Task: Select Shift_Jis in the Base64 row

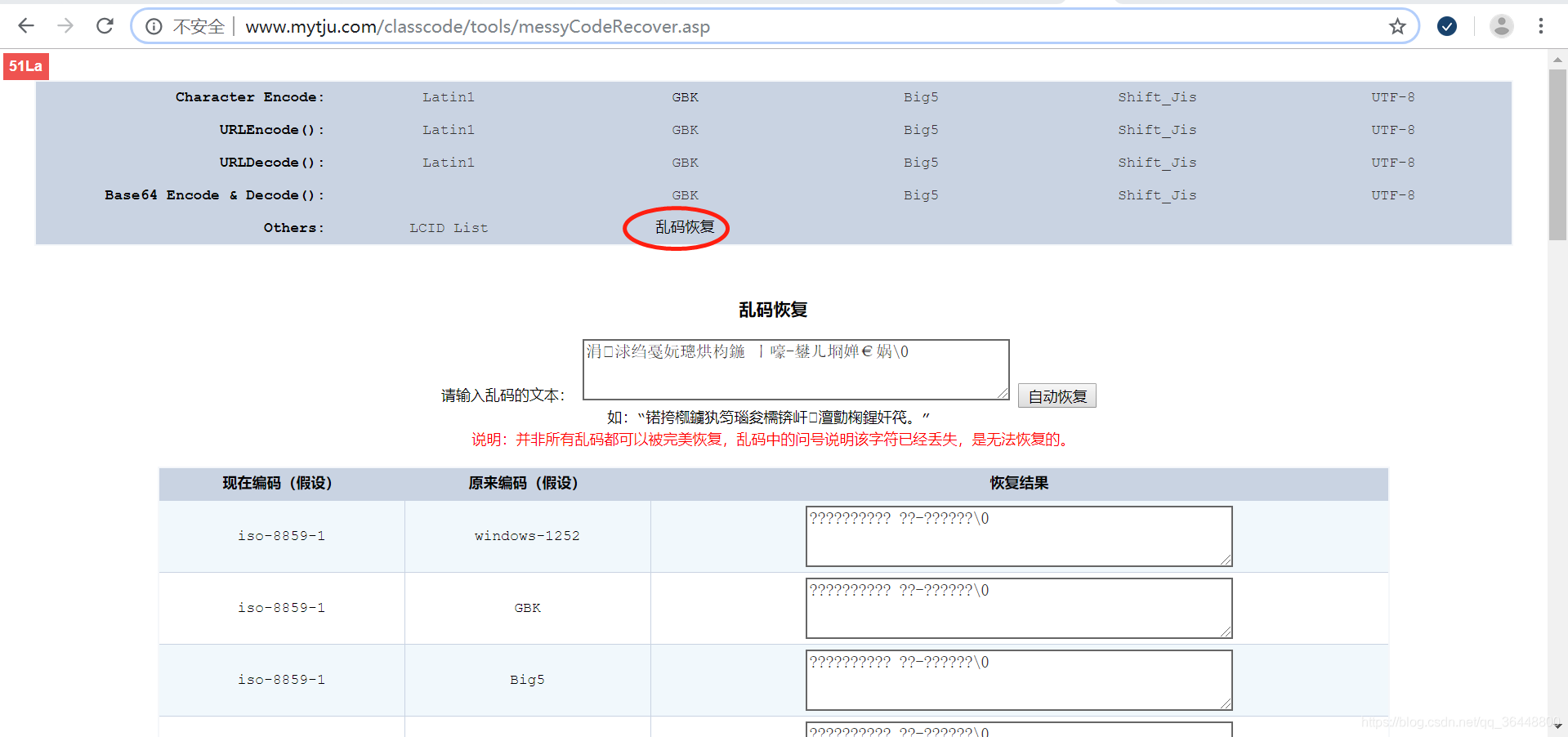Action: [x=1157, y=194]
